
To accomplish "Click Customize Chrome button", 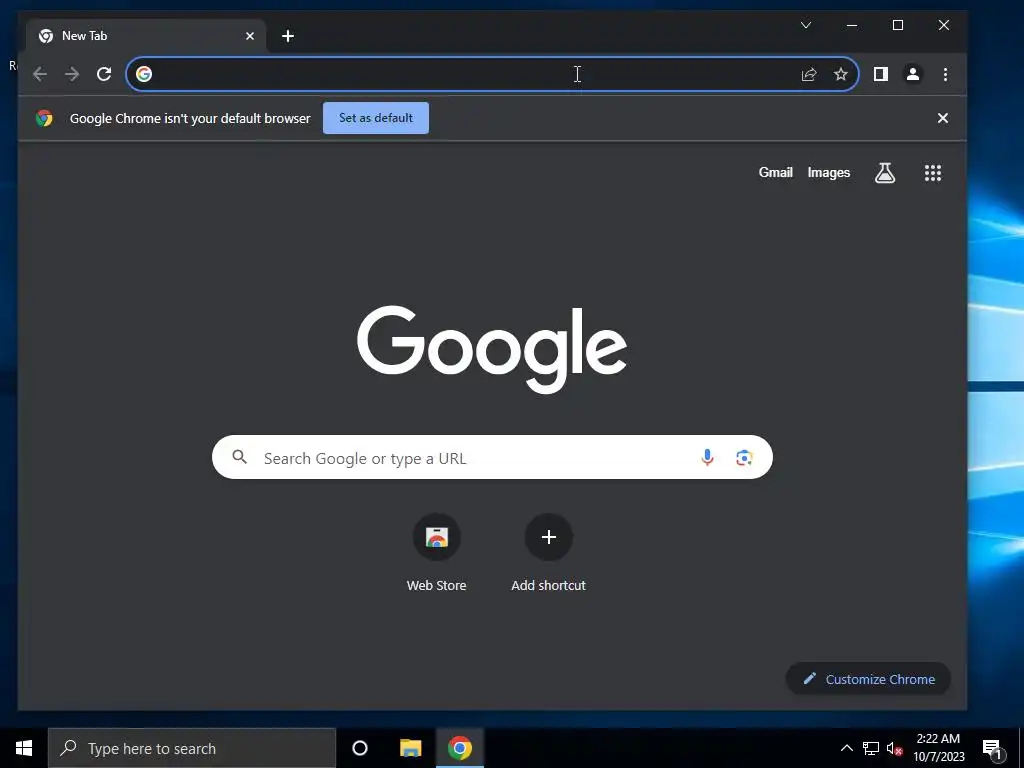I will coord(868,679).
